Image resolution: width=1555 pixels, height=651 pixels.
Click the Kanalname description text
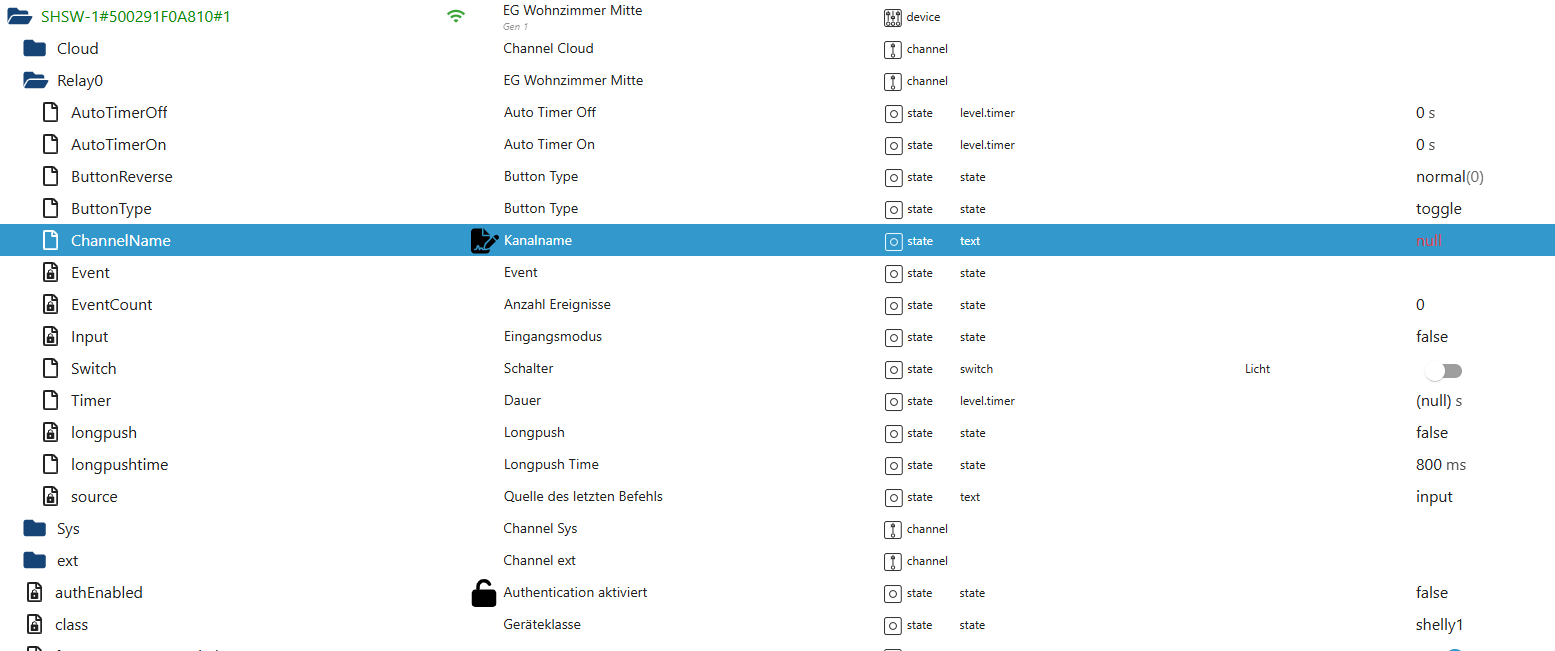click(538, 240)
